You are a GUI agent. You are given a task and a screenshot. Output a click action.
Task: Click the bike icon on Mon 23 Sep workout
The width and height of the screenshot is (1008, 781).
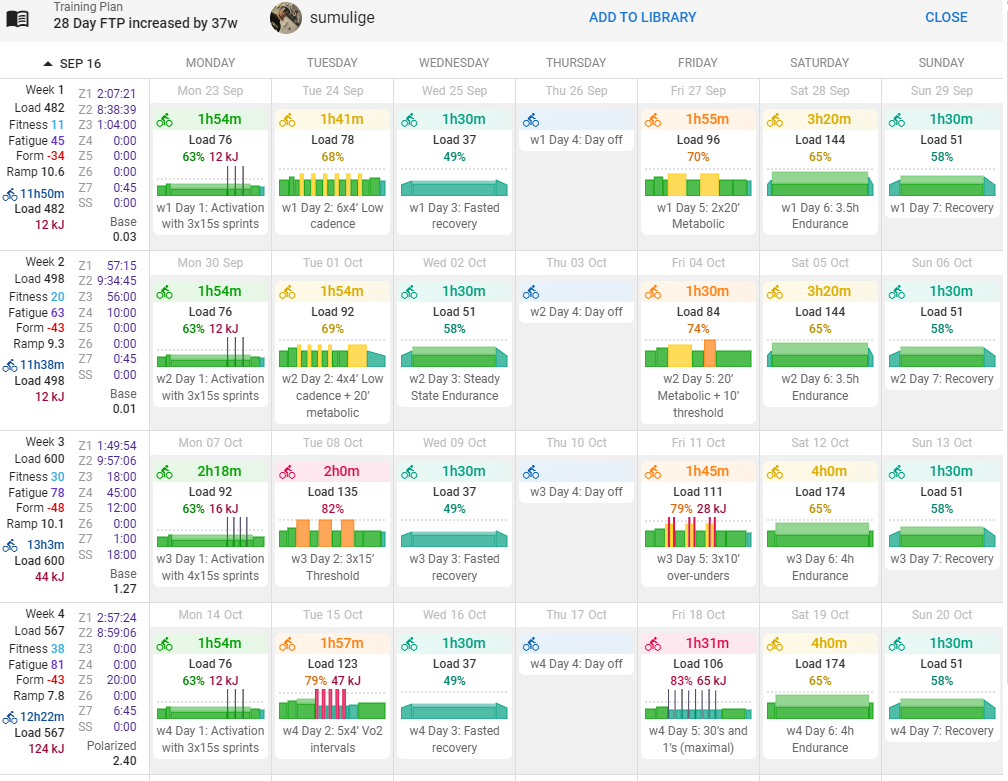click(165, 120)
